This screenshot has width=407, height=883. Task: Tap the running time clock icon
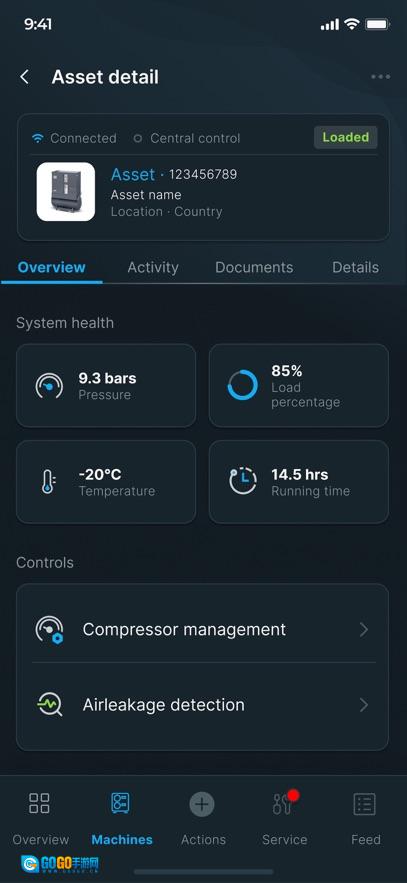tap(243, 481)
